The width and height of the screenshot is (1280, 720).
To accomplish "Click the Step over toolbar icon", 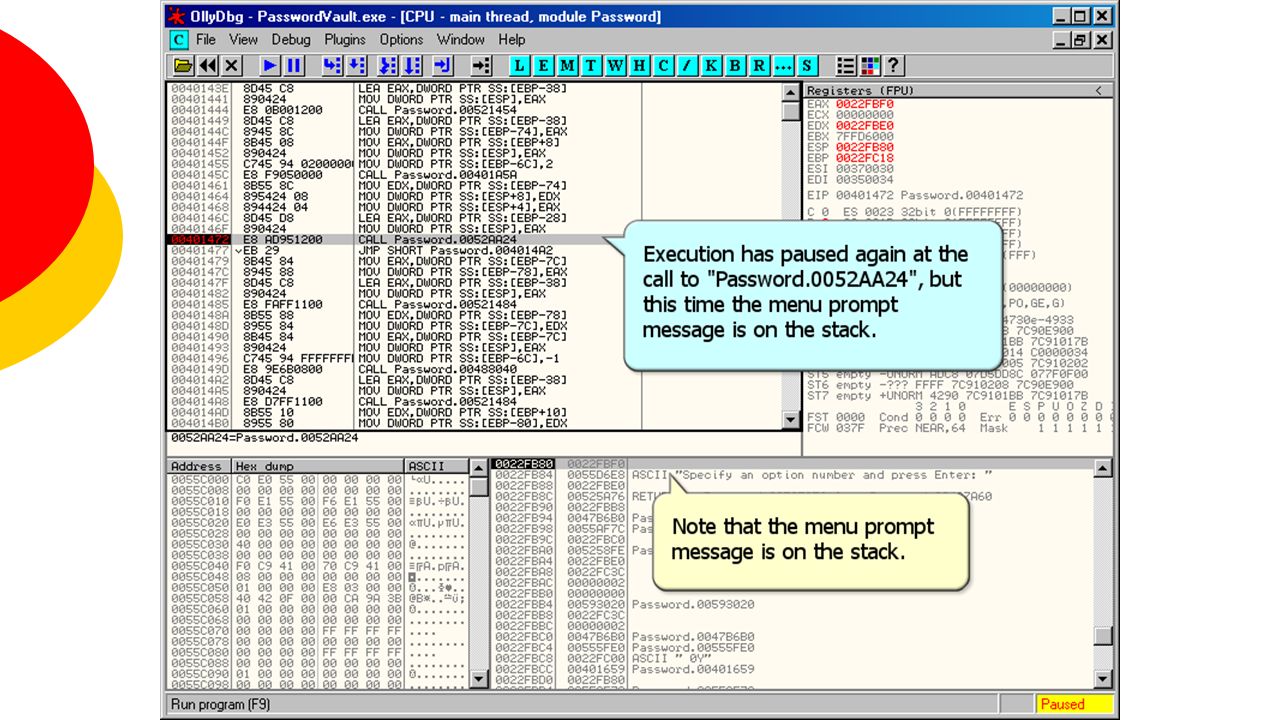I will coord(356,66).
